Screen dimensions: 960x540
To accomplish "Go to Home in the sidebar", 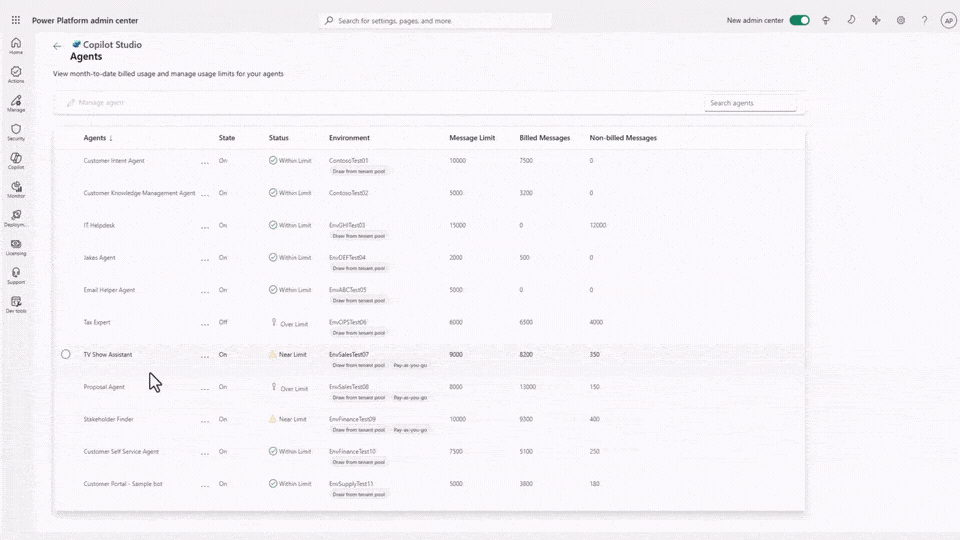I will pos(16,45).
